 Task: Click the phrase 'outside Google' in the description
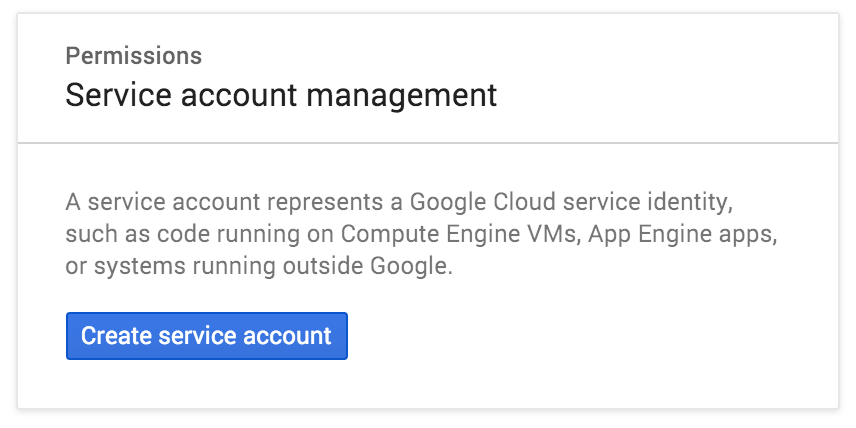coord(366,268)
